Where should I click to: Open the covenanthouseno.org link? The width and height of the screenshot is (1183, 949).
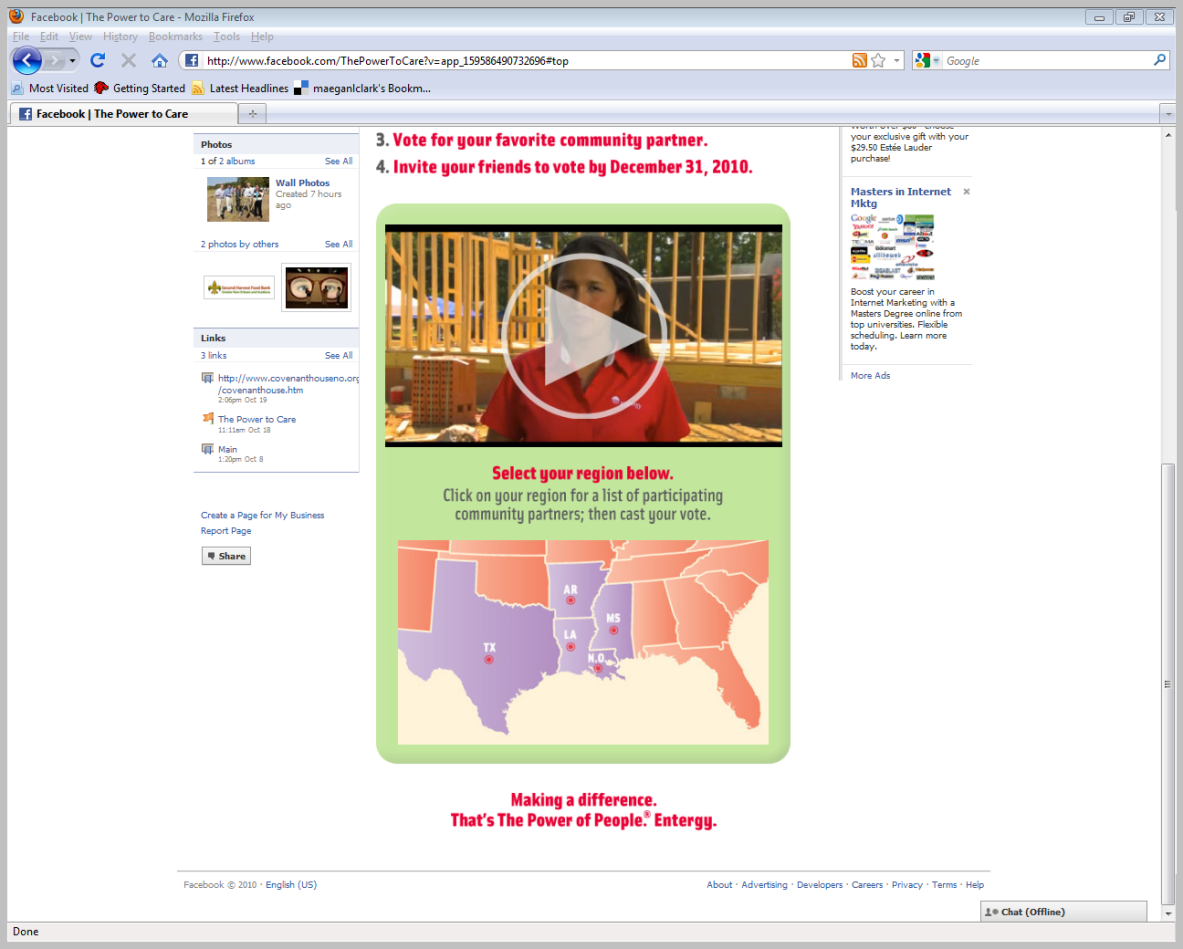(x=288, y=384)
